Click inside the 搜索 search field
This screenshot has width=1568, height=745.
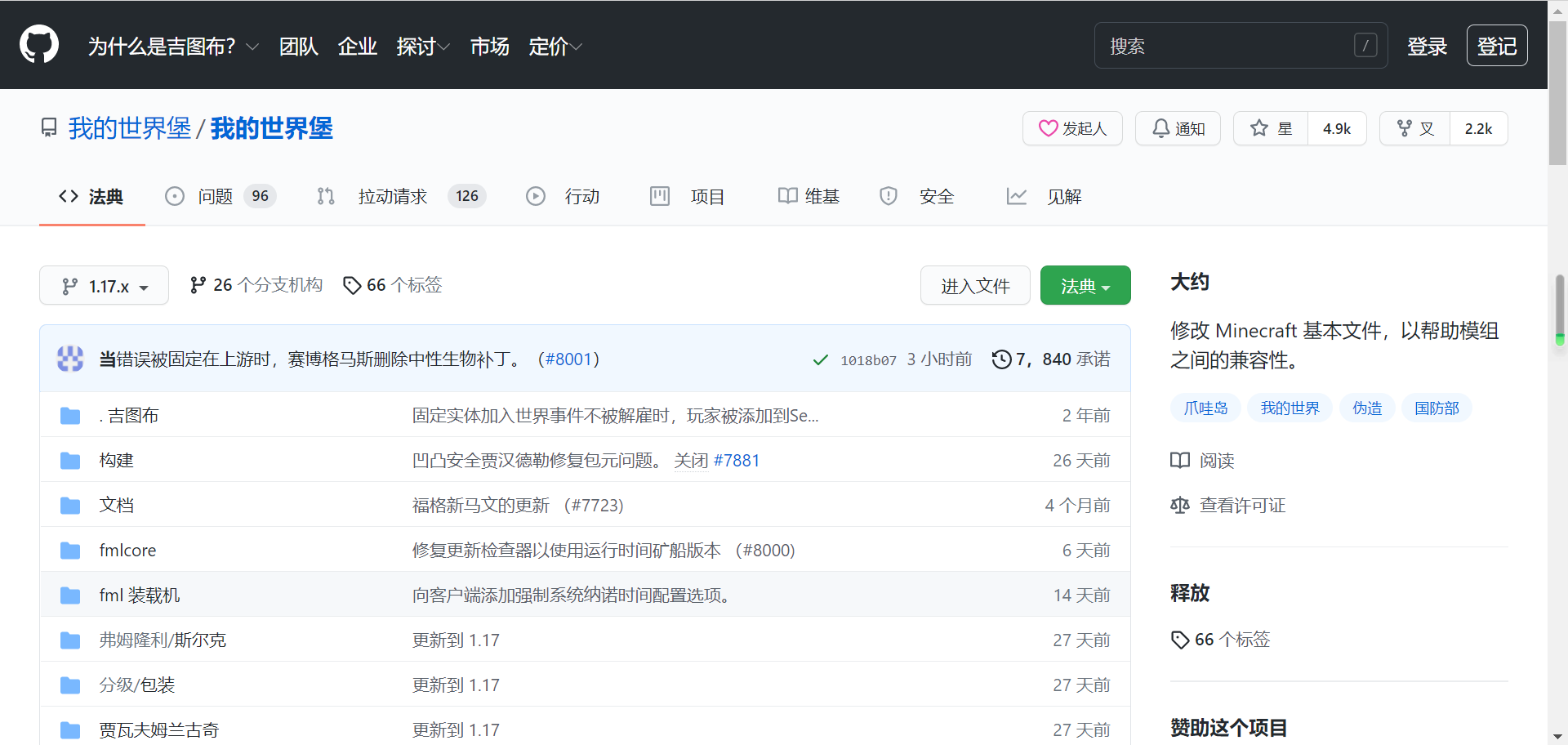click(x=1241, y=46)
